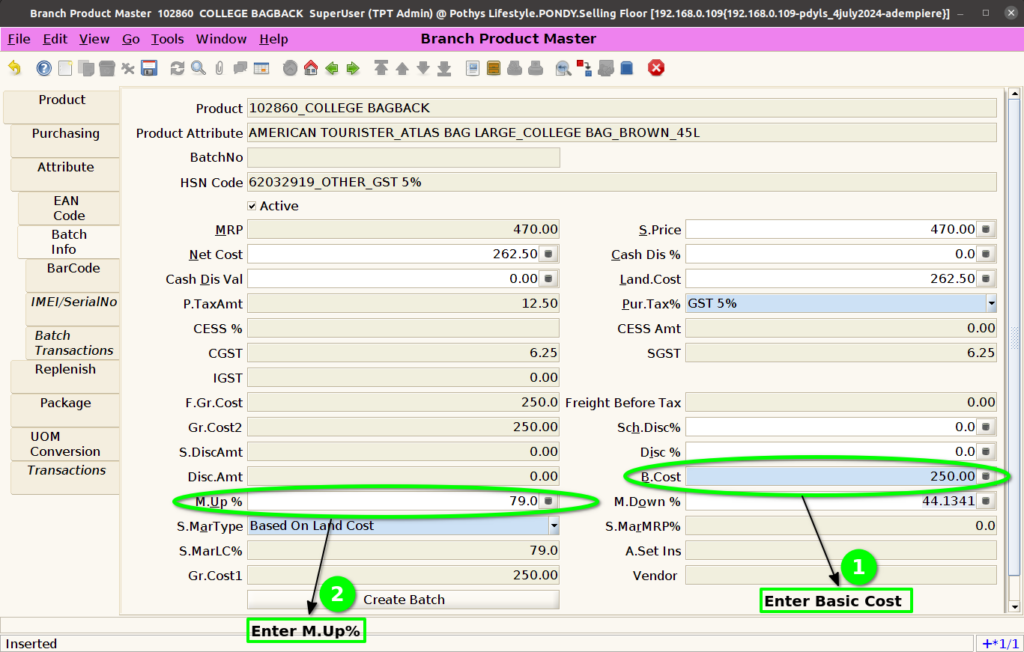The image size is (1024, 652).
Task: Click the Undo changes toolbar icon
Action: [15, 68]
